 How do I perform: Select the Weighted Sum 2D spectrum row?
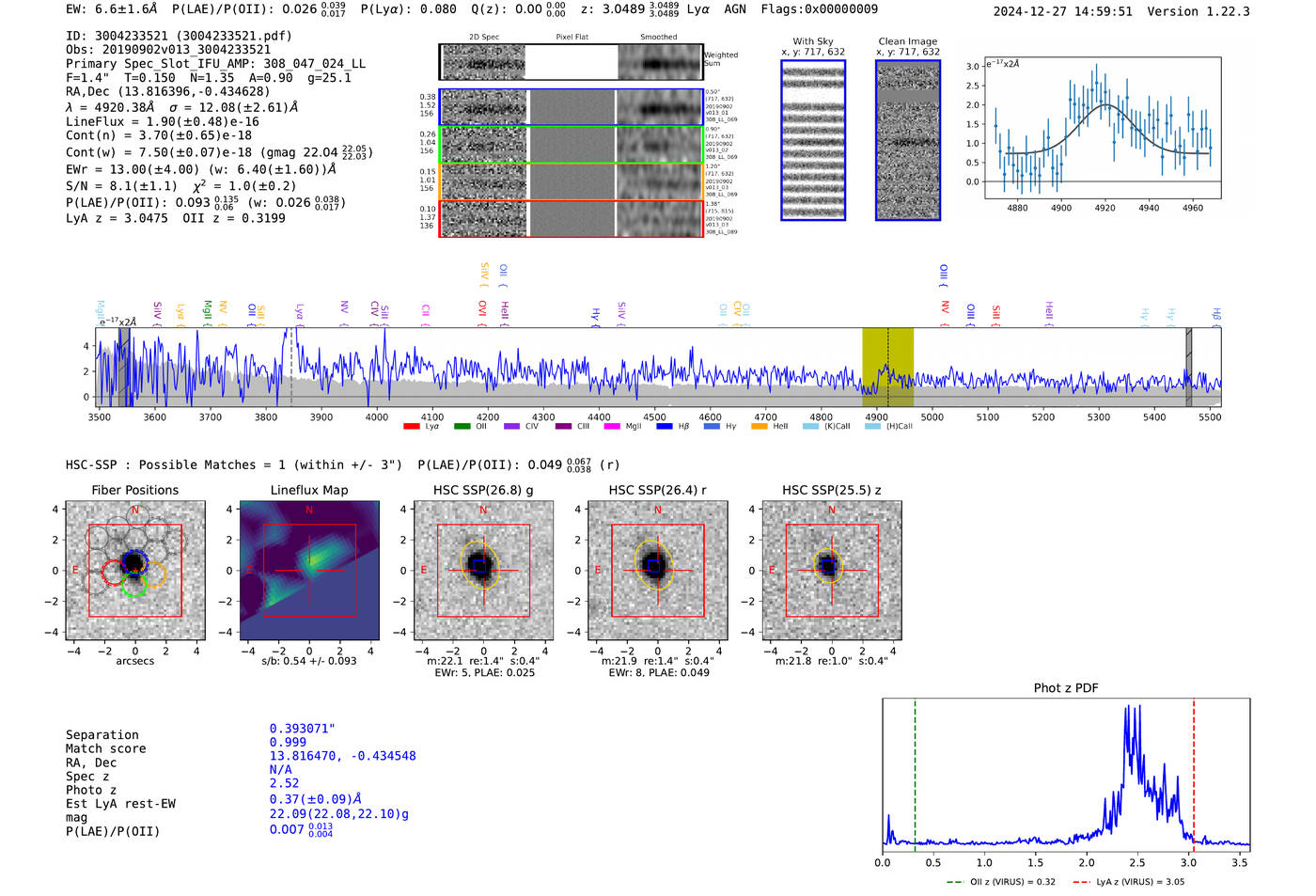pos(572,62)
